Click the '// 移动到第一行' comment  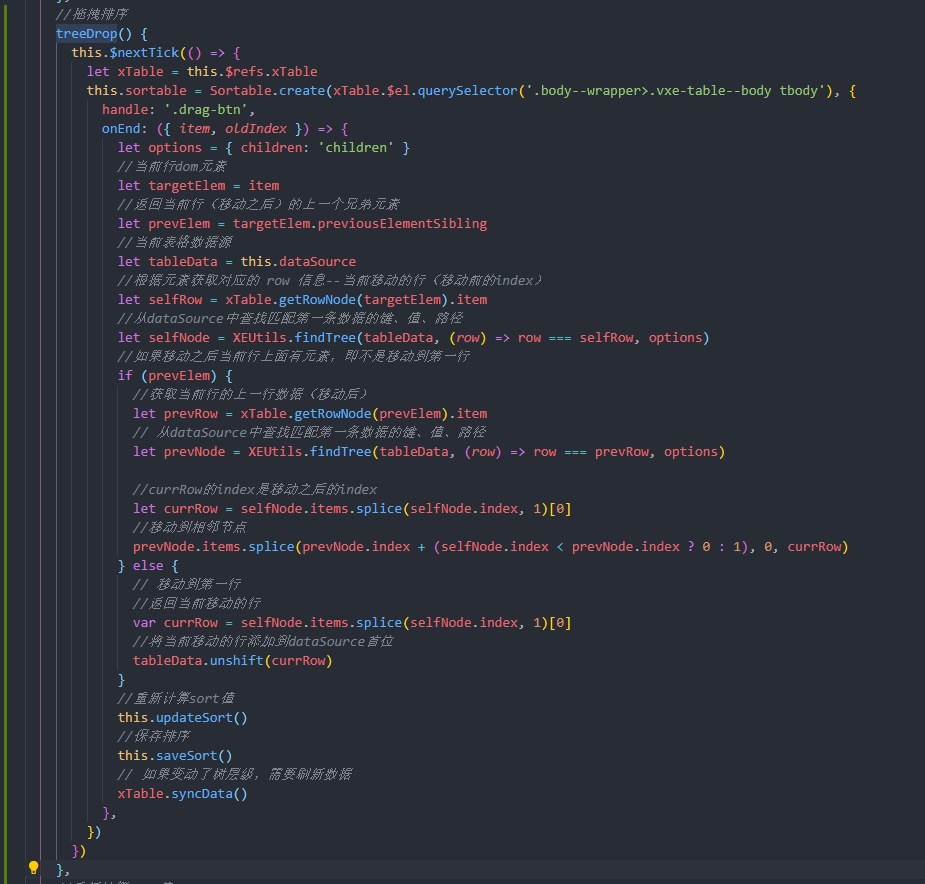(187, 584)
